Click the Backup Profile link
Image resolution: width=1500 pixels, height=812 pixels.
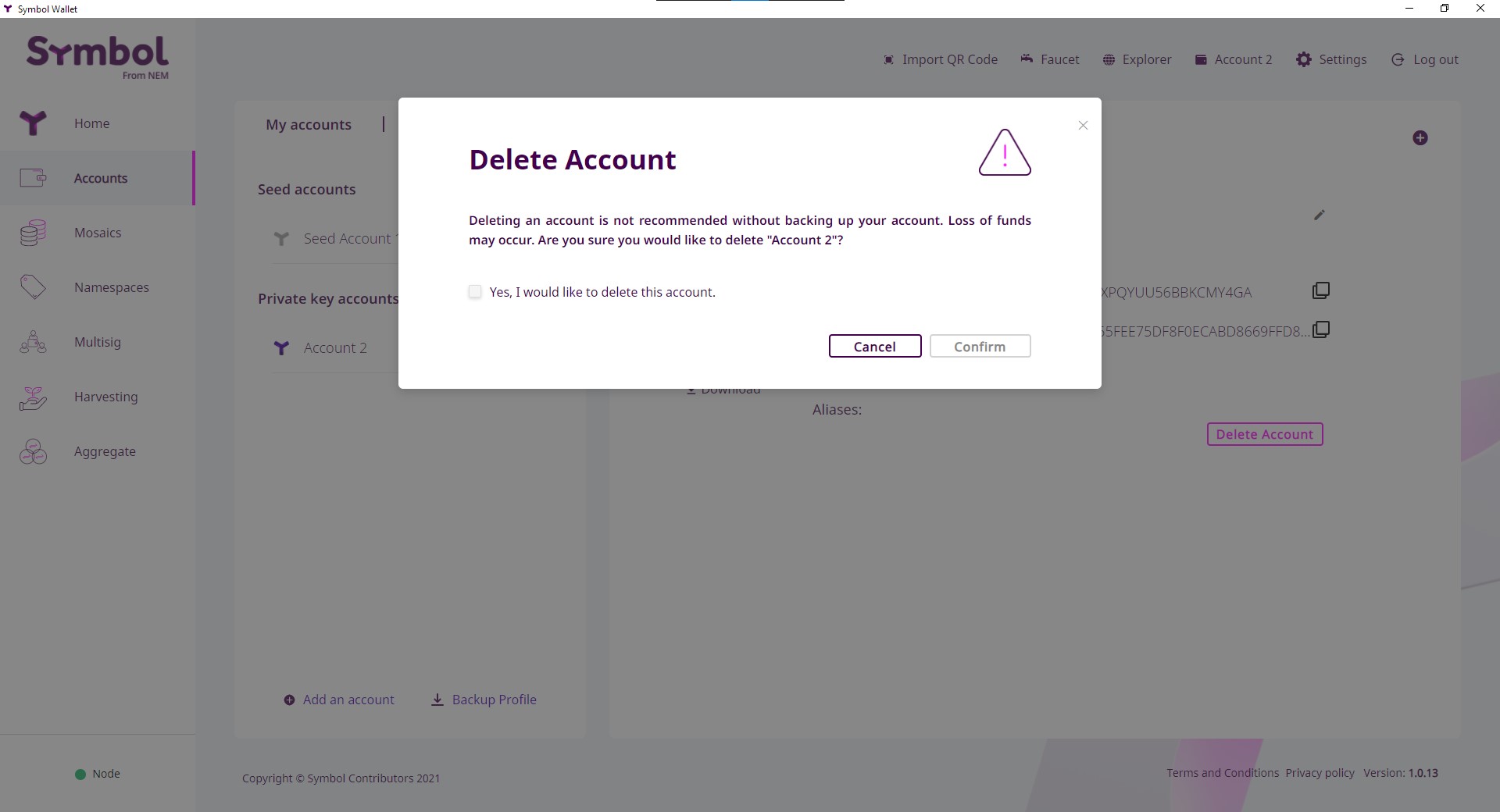coord(484,700)
